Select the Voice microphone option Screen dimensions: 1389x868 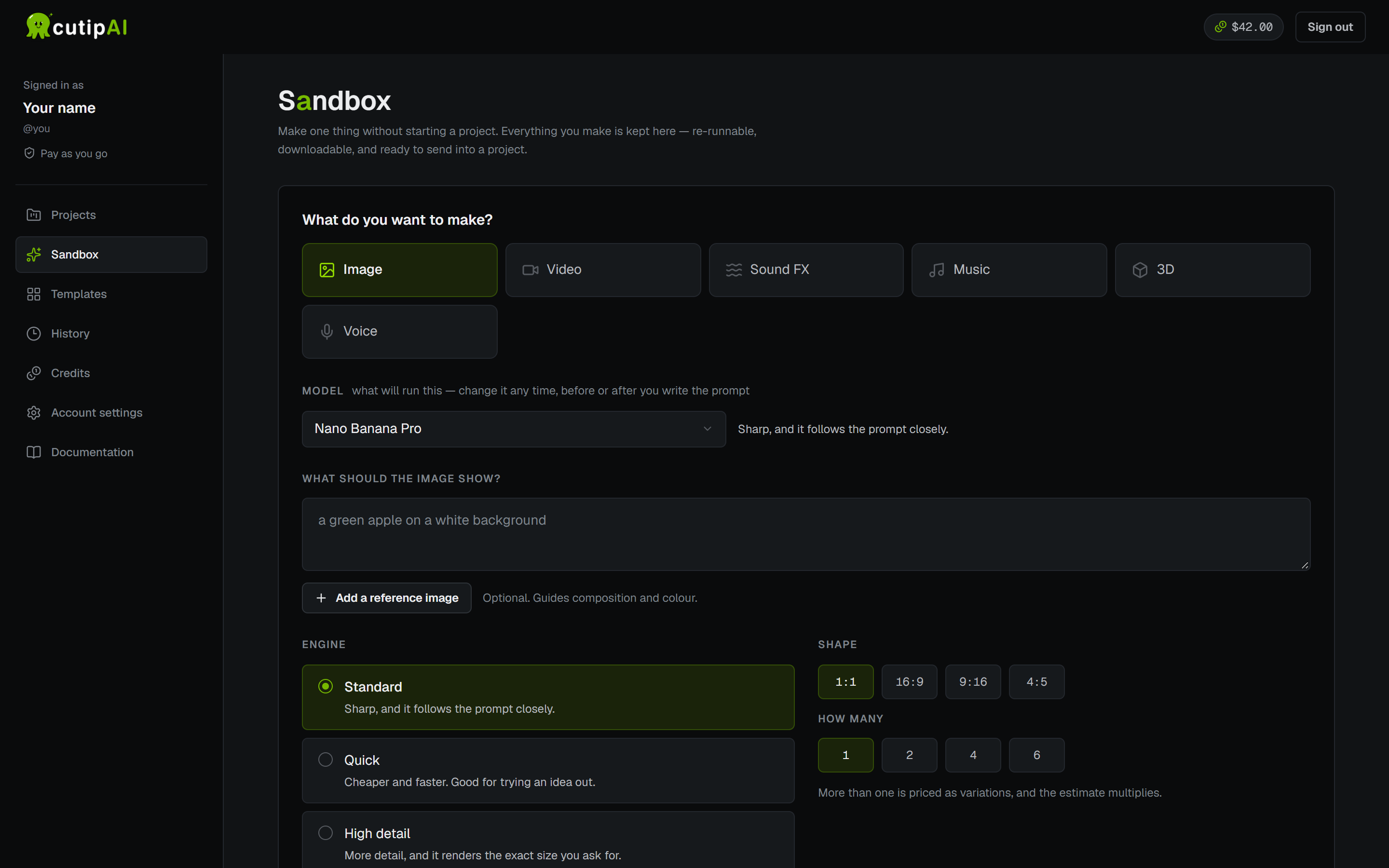tap(399, 332)
